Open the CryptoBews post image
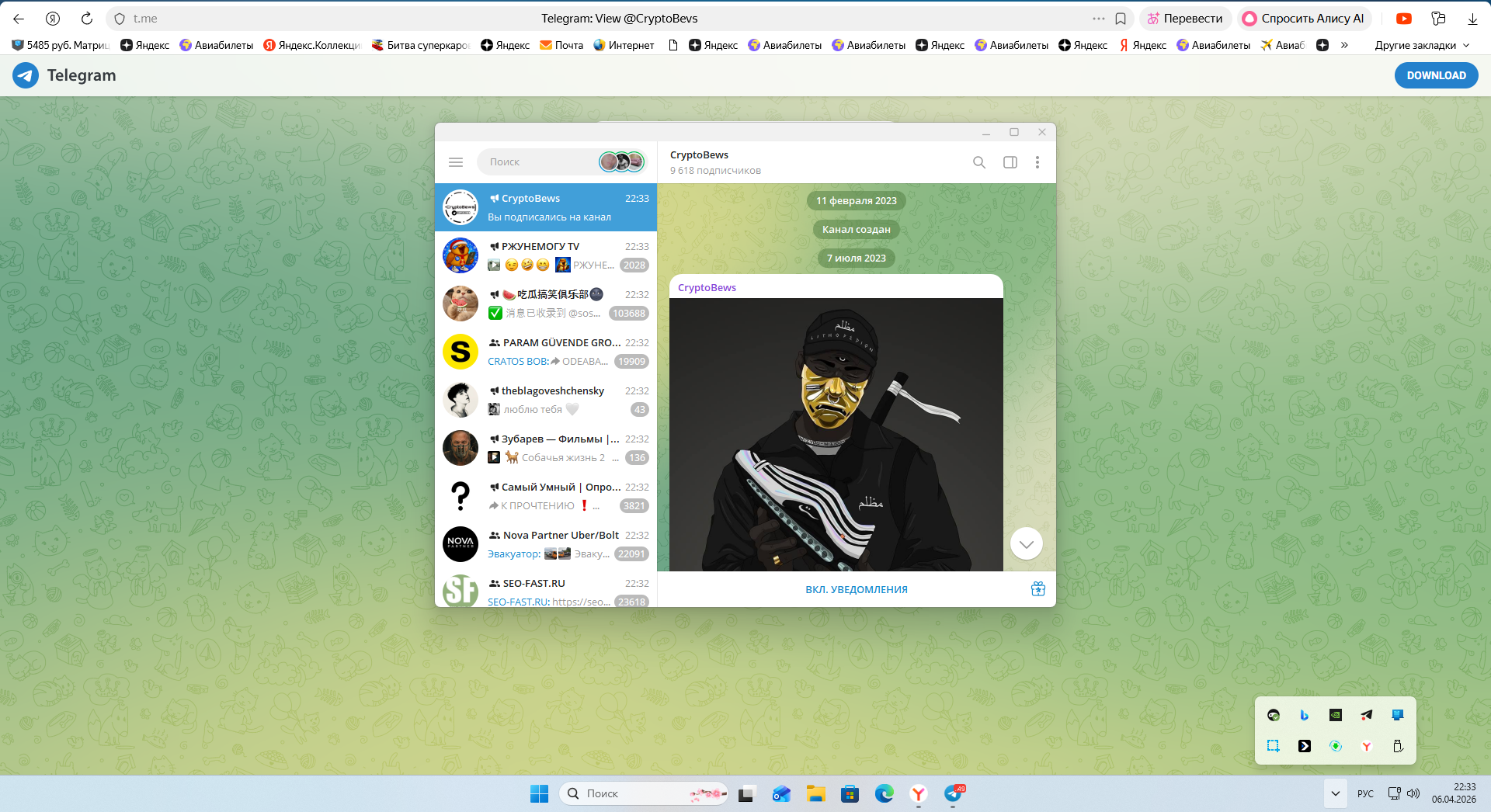The height and width of the screenshot is (812, 1491). [836, 435]
